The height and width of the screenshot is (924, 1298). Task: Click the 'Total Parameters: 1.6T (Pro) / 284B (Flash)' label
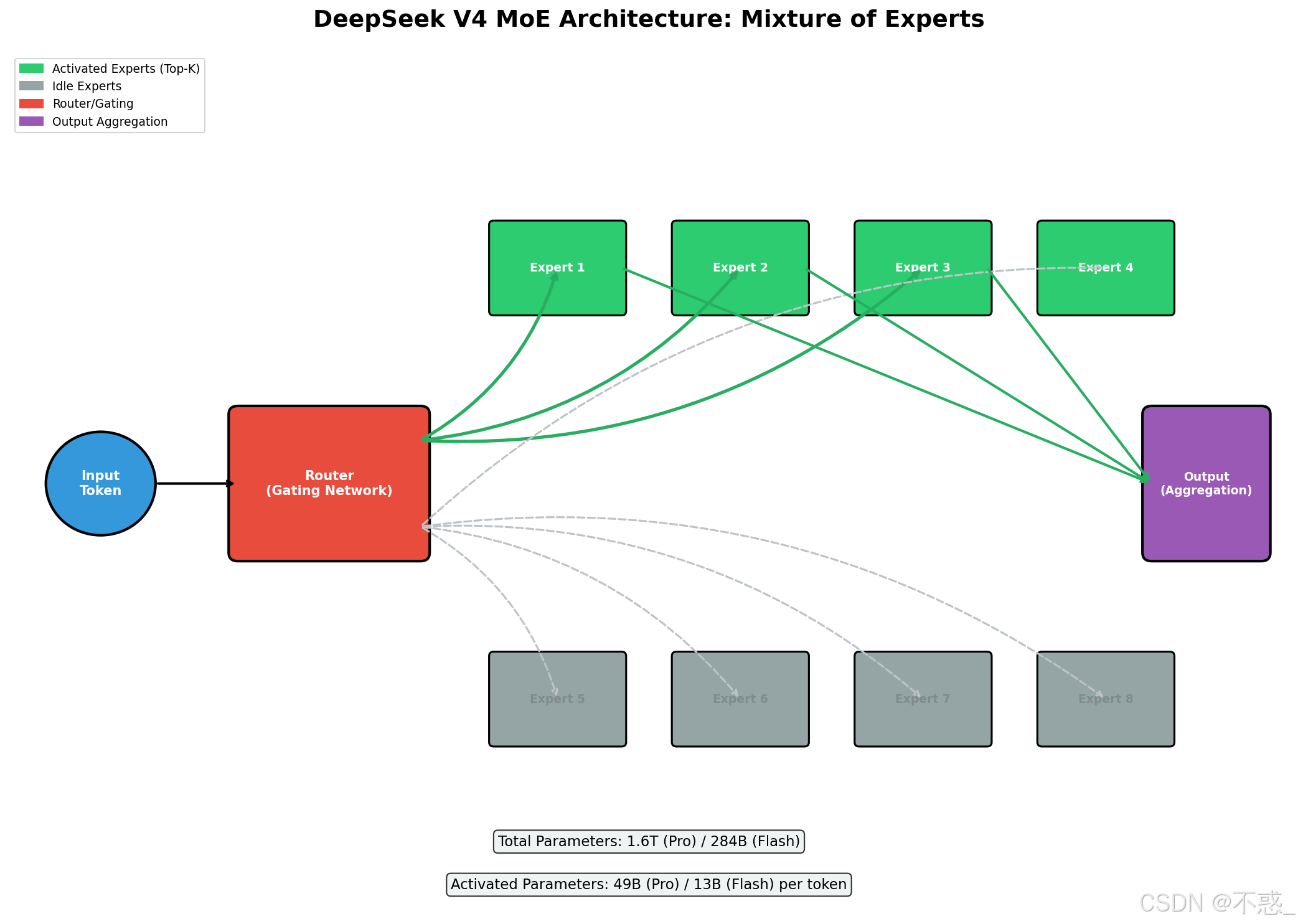point(649,842)
